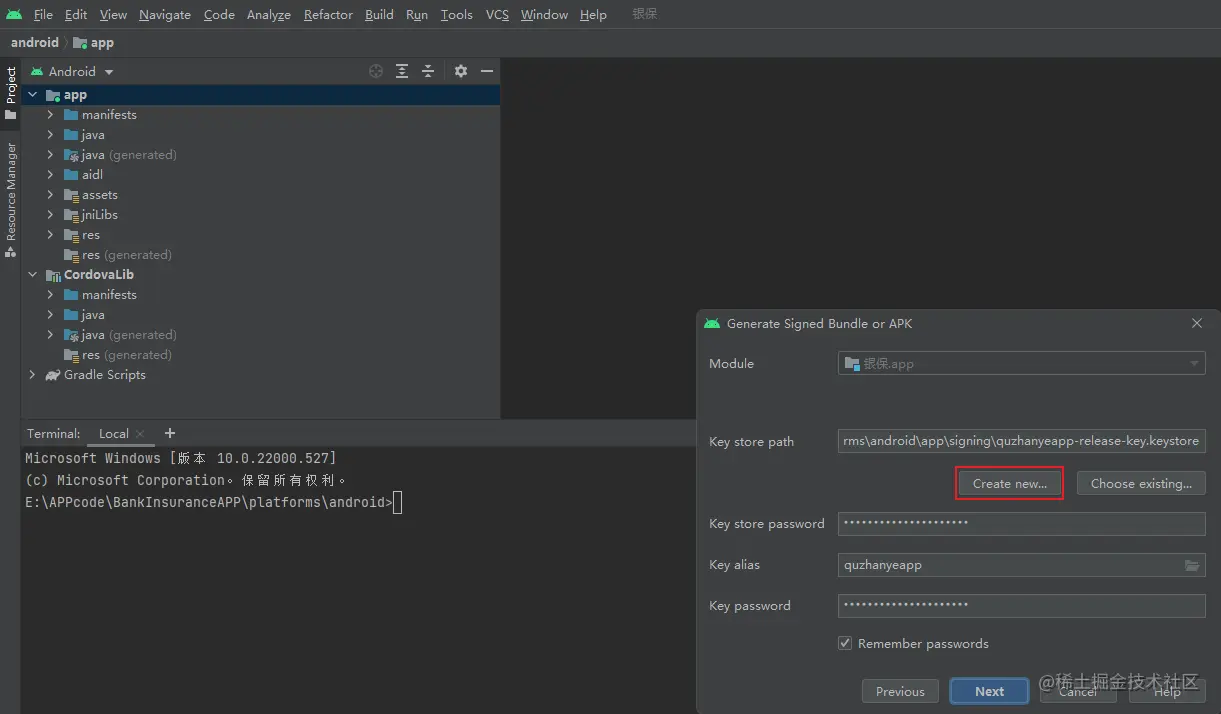The height and width of the screenshot is (714, 1221).
Task: Select app res (generated) row
Action: tap(260, 255)
